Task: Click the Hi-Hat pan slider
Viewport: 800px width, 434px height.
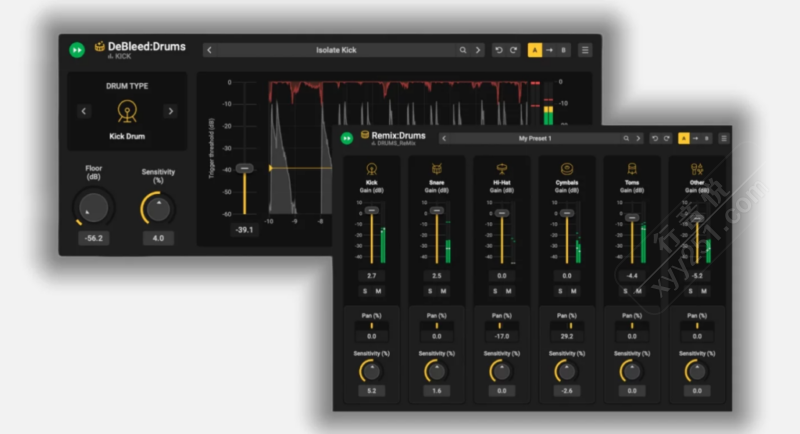Action: pos(502,325)
